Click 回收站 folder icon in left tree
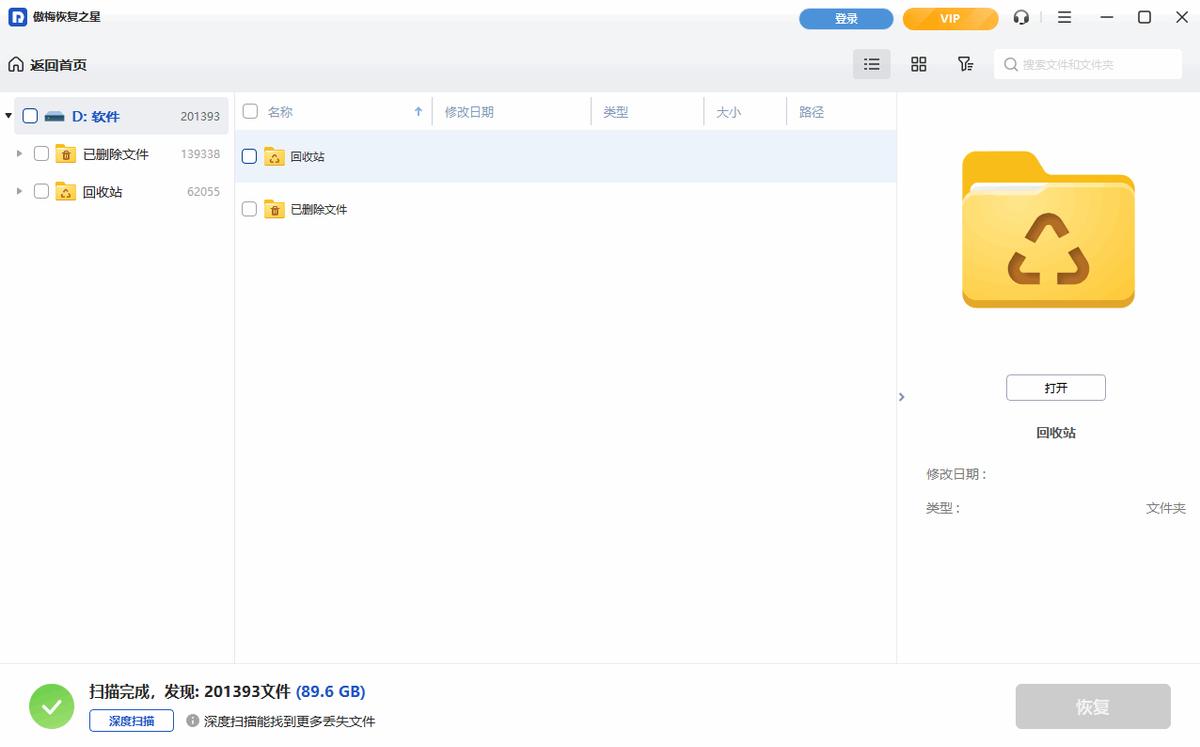Screen dimensions: 1200x747 coord(65,191)
